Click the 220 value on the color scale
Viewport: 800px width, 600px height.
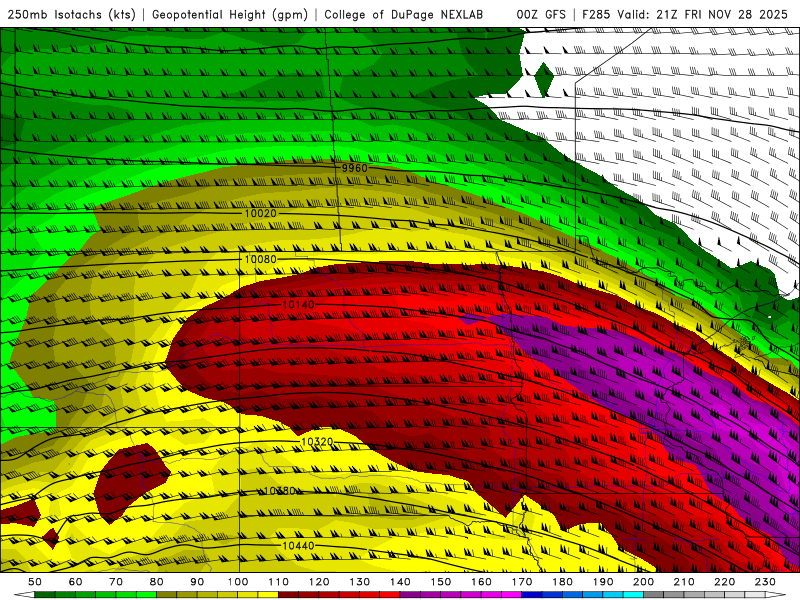pos(724,582)
